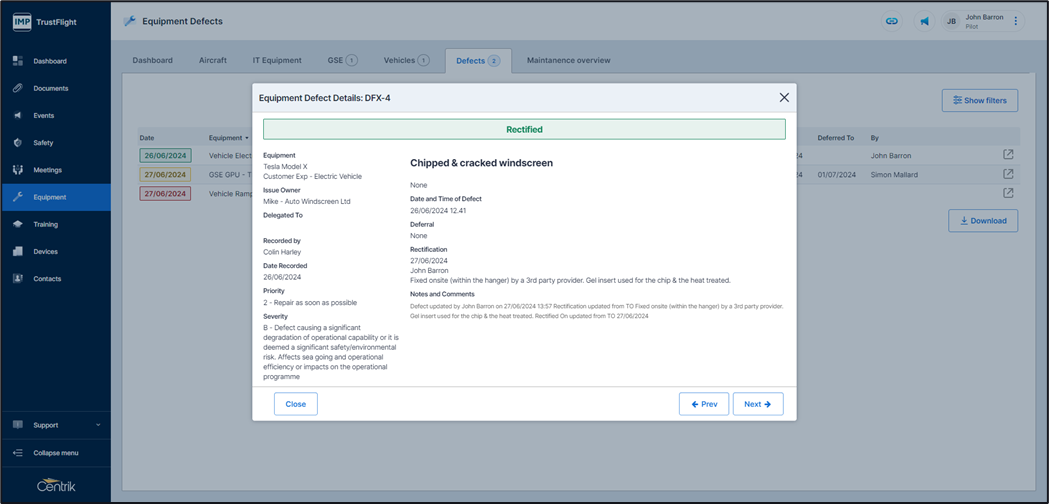The height and width of the screenshot is (504, 1049).
Task: Click the Next button in dialog
Action: point(758,404)
